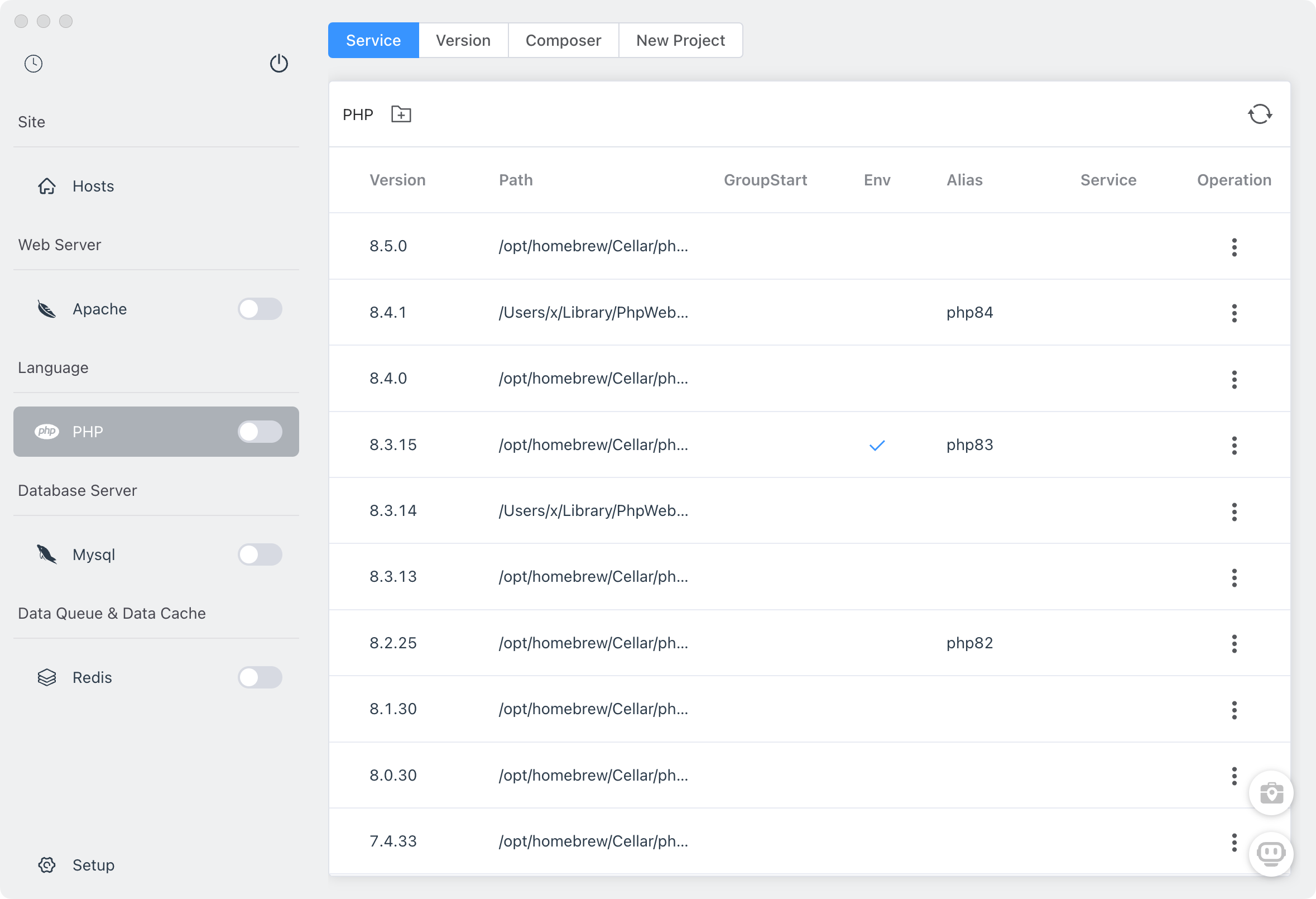Switch to the Composer tab
The image size is (1316, 899).
(x=563, y=40)
